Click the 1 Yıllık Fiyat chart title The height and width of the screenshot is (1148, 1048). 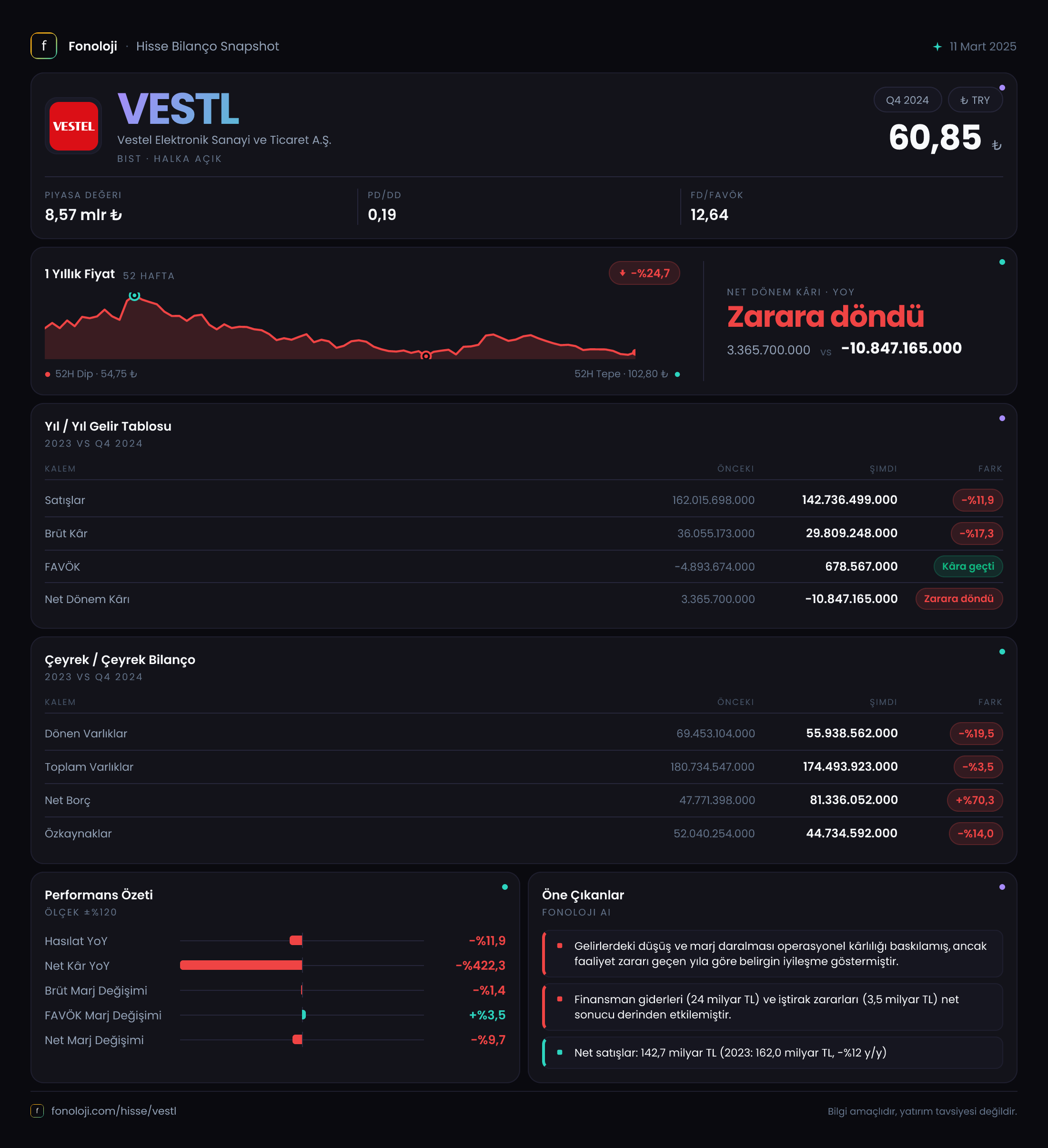click(80, 274)
